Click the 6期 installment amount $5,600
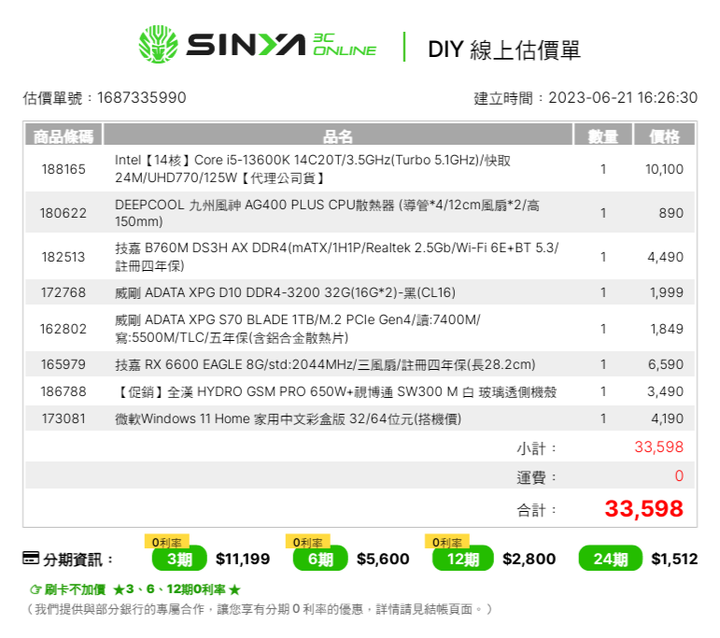720x638 pixels. [383, 559]
